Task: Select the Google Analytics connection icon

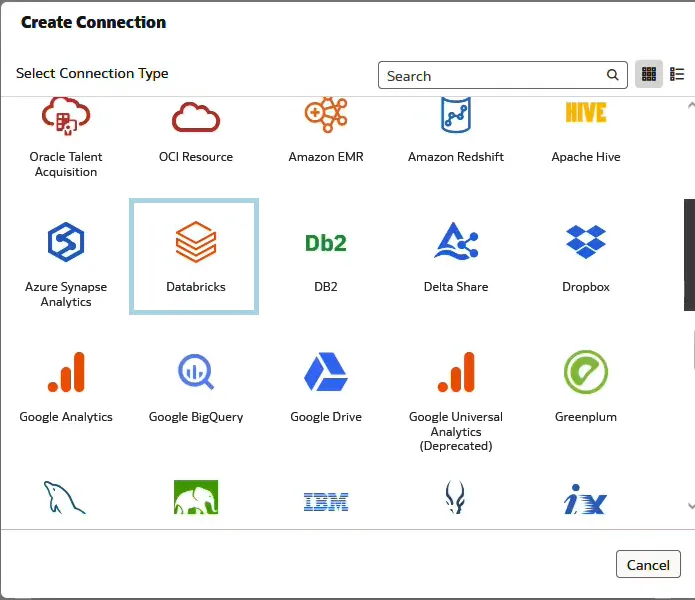Action: pos(66,372)
